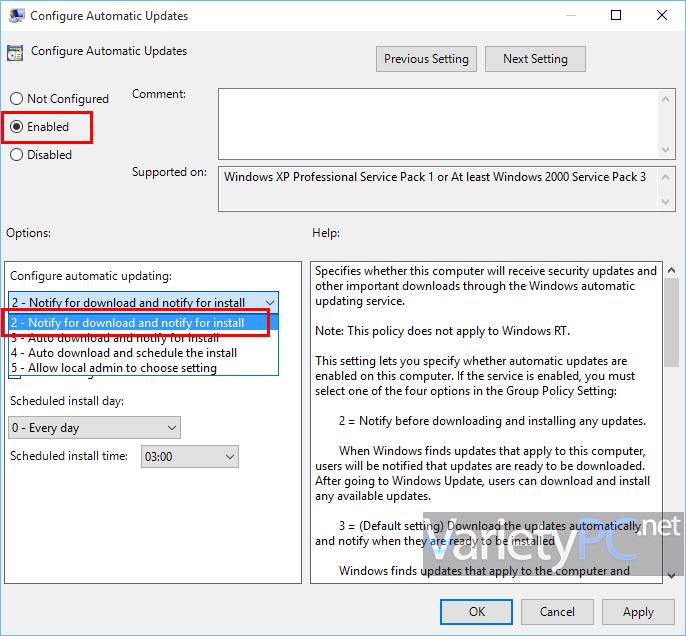Apply the policy changes
This screenshot has width=686, height=636.
(x=638, y=612)
